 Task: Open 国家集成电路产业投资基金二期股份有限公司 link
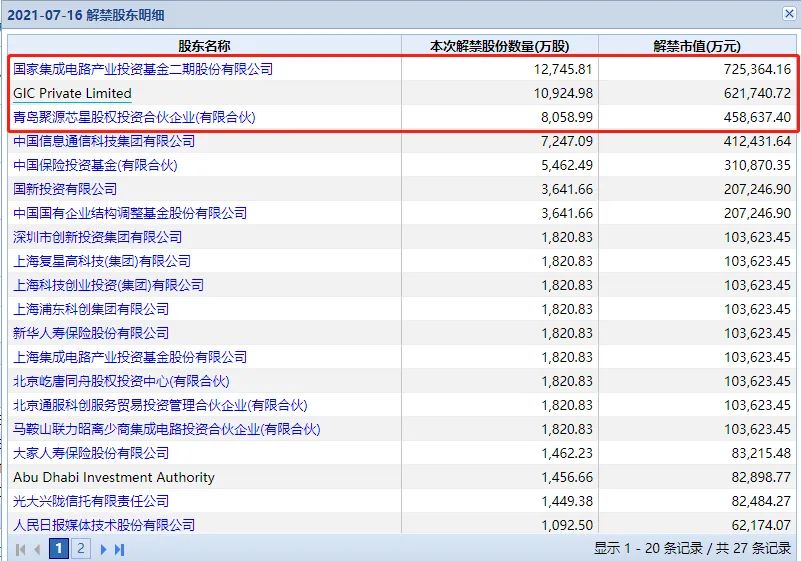[142, 69]
